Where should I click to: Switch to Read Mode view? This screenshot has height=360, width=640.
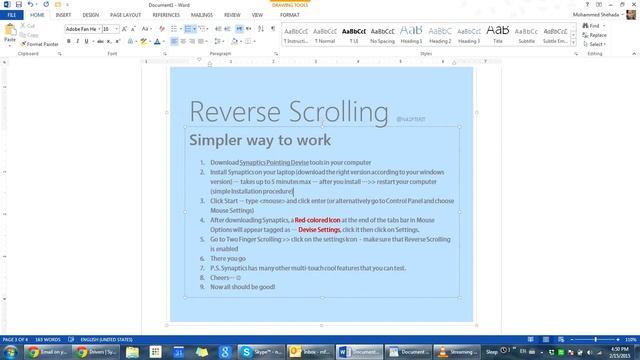point(531,340)
